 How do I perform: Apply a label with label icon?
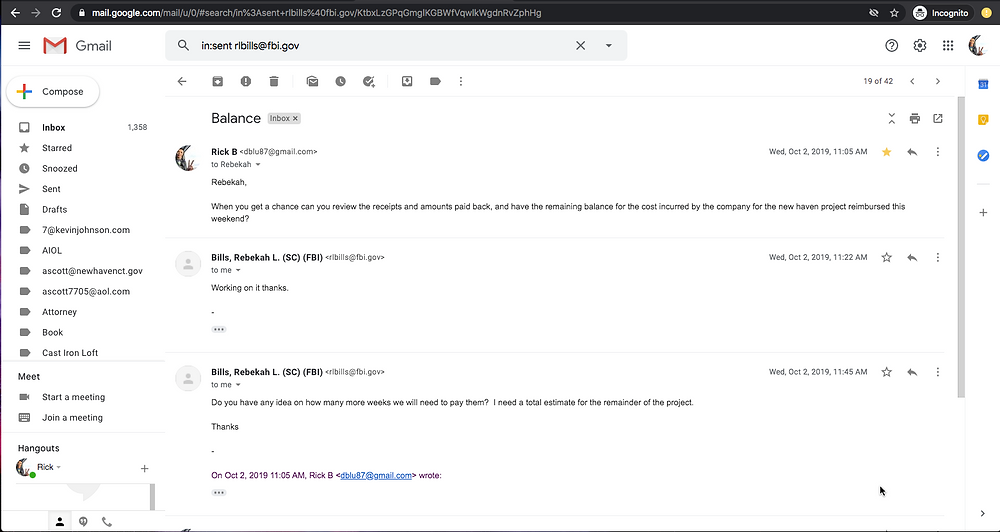tap(435, 81)
